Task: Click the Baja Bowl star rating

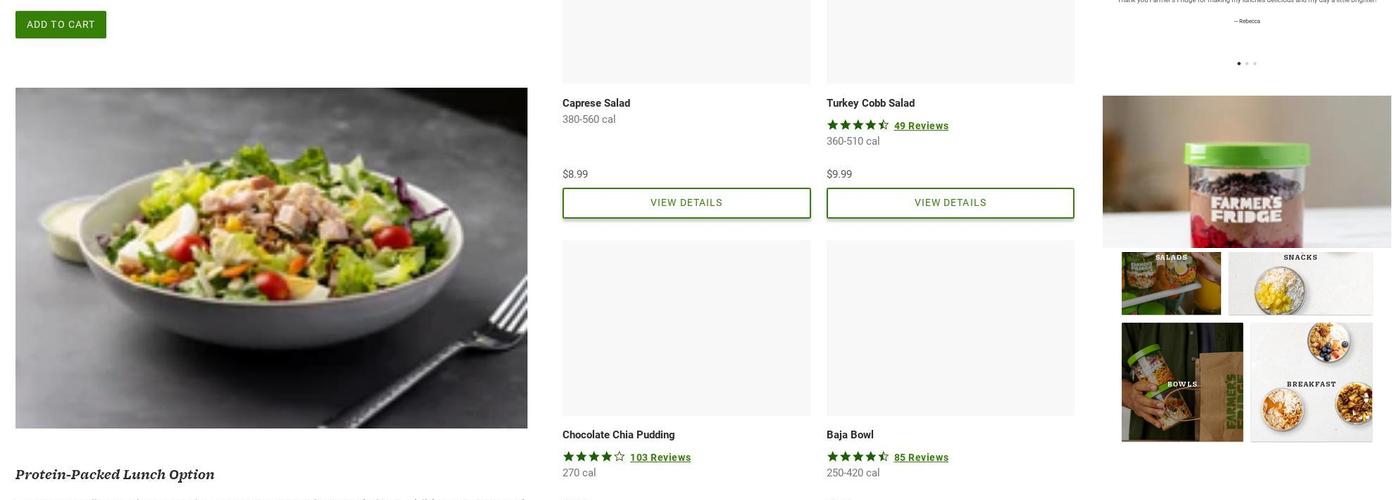Action: click(857, 458)
